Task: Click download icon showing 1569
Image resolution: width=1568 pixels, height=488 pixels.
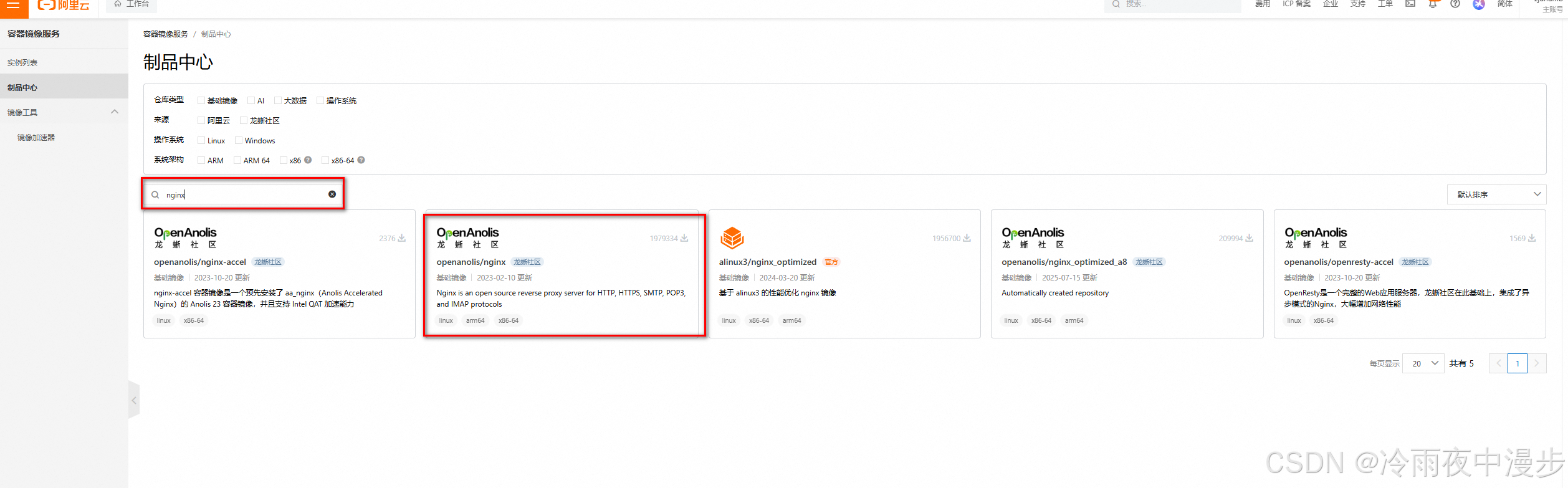Action: pyautogui.click(x=1532, y=238)
